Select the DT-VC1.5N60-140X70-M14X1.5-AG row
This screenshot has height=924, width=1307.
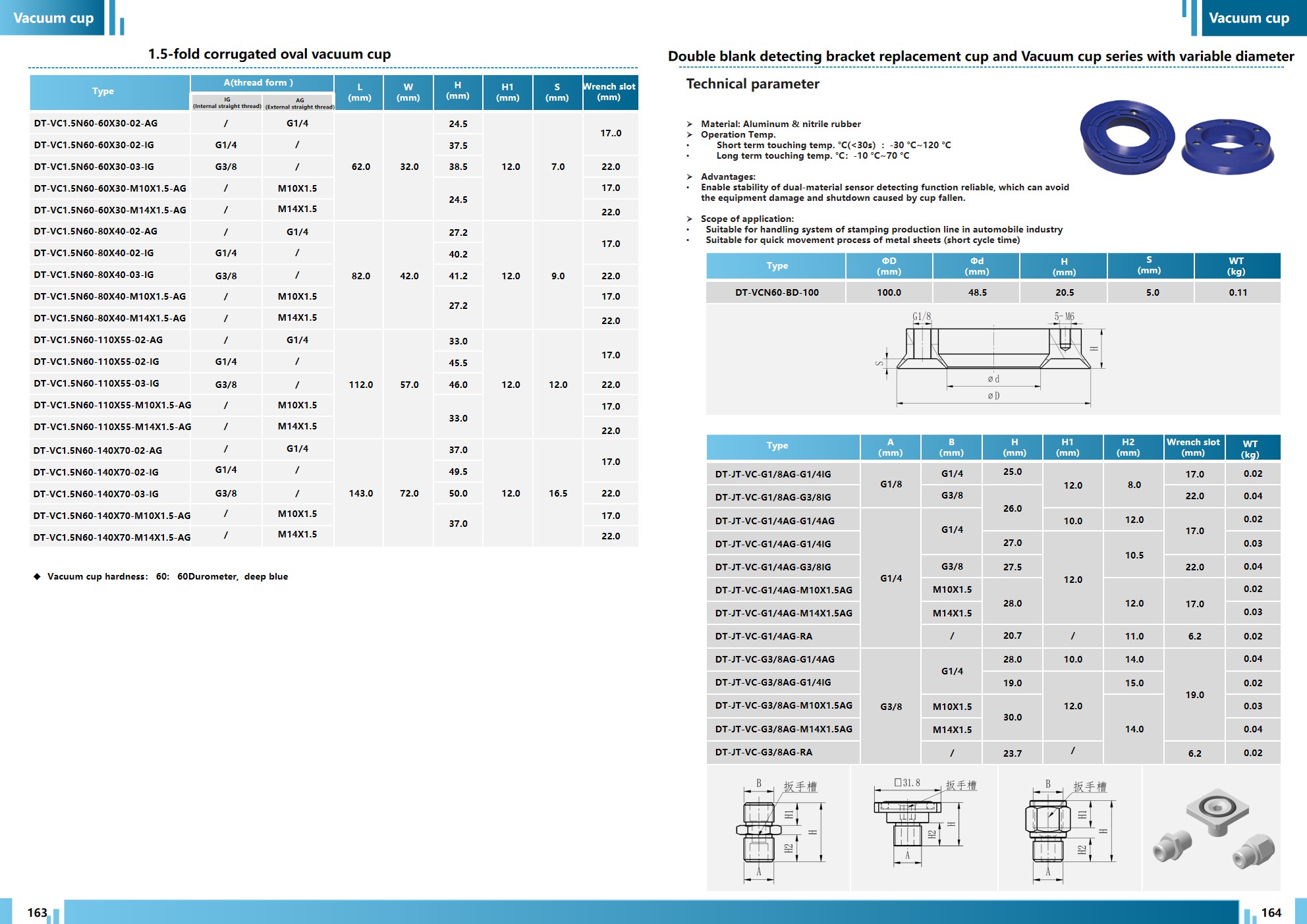coord(112,537)
